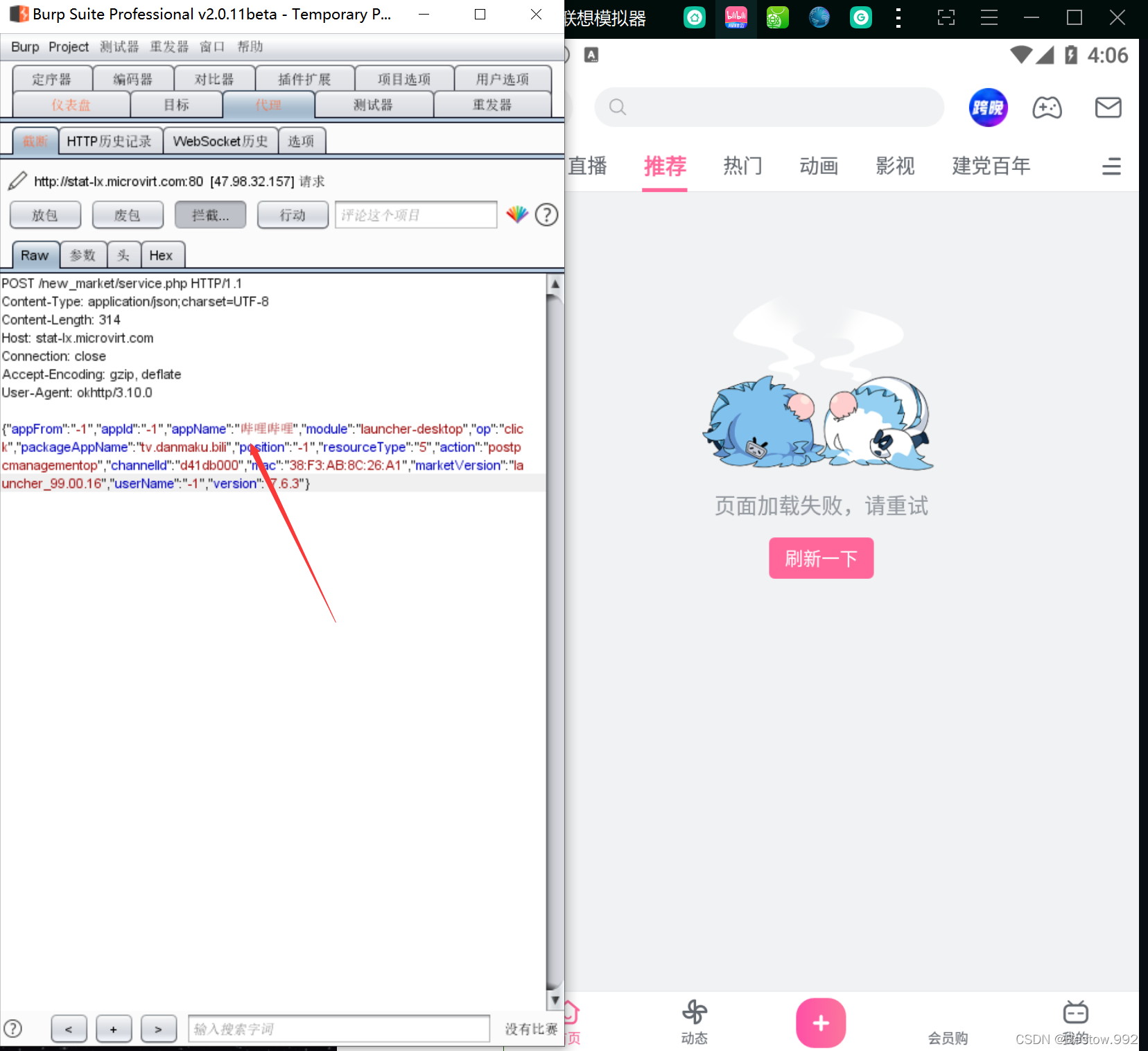Open the emulator three-dot more menu
This screenshot has width=1148, height=1051.
(x=898, y=17)
